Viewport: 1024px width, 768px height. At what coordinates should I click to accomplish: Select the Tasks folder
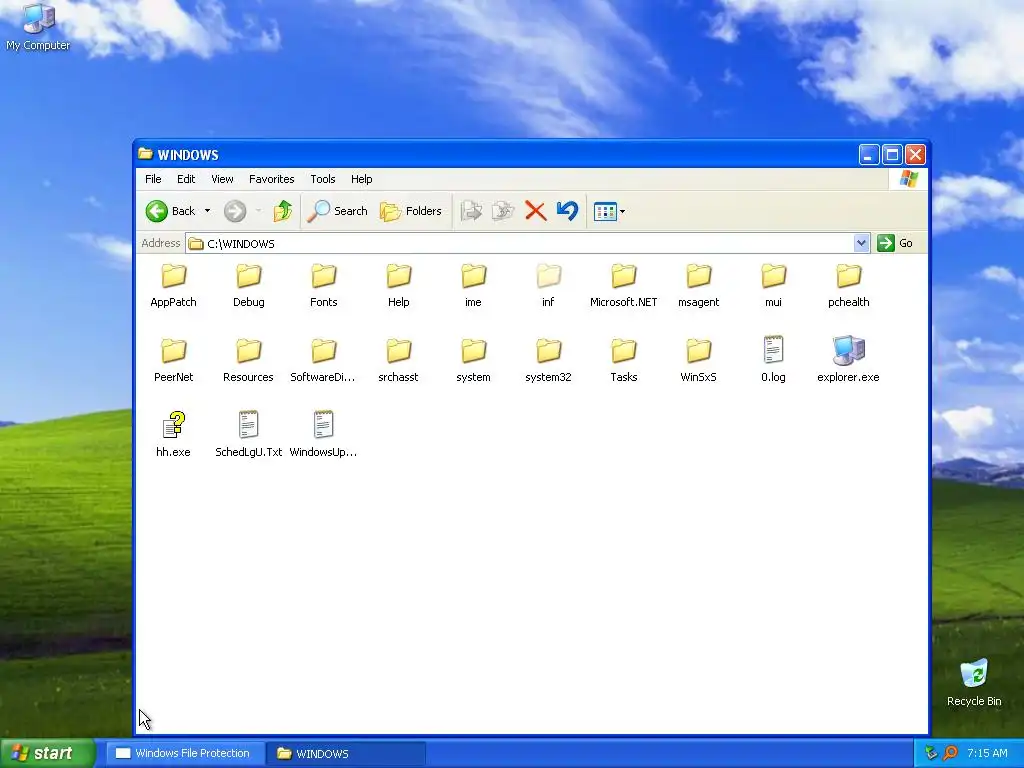[x=624, y=360]
